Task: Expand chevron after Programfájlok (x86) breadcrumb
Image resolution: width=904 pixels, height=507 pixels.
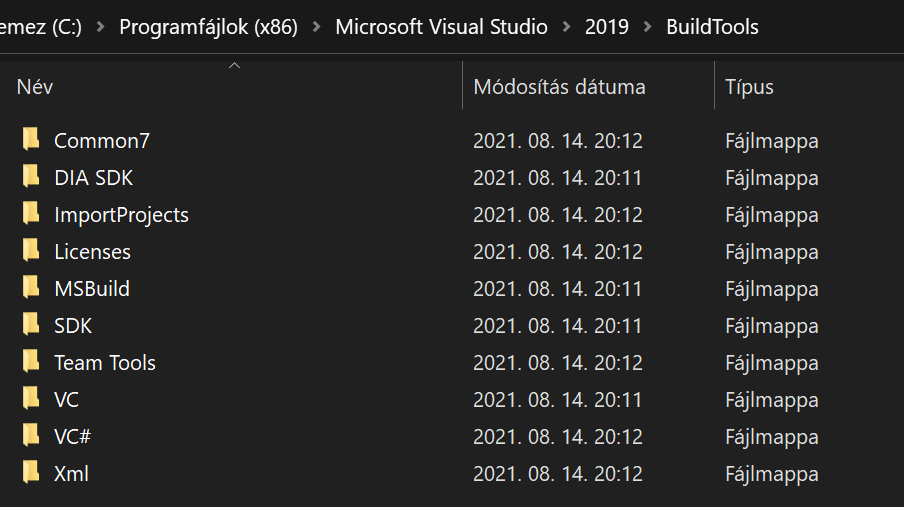Action: 317,27
